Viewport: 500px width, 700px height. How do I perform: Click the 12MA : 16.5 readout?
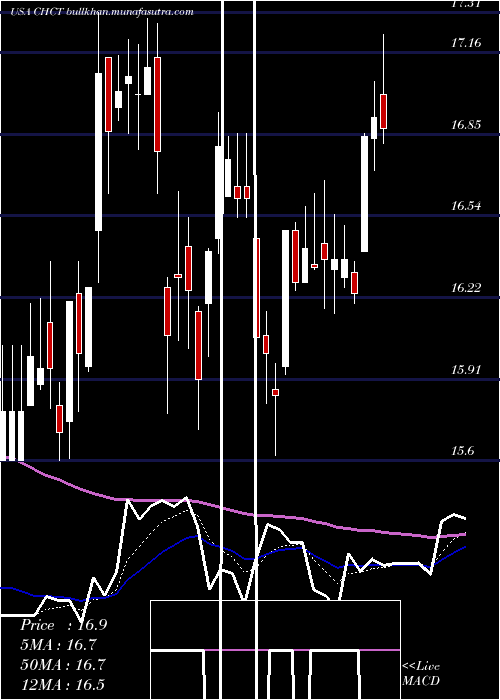(x=62, y=684)
